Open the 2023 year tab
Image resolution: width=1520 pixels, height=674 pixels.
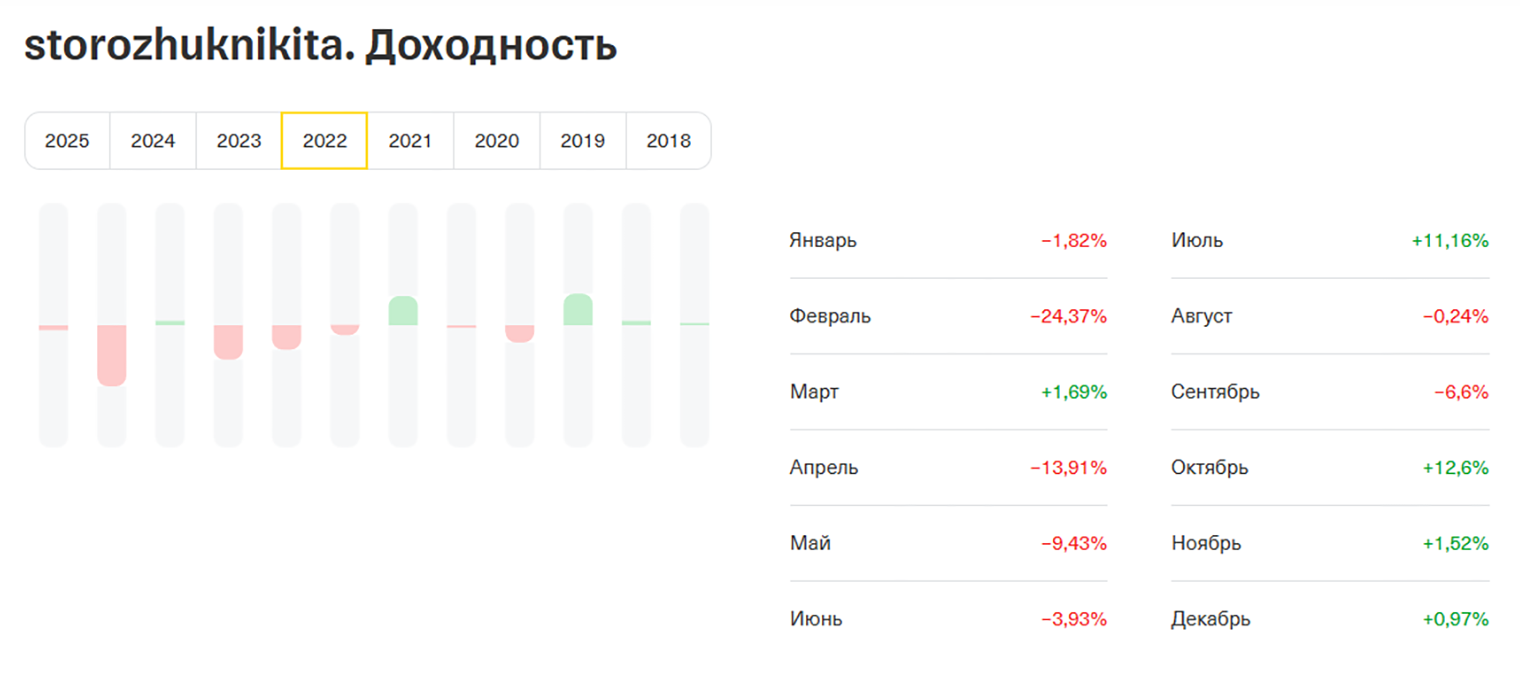tap(239, 141)
